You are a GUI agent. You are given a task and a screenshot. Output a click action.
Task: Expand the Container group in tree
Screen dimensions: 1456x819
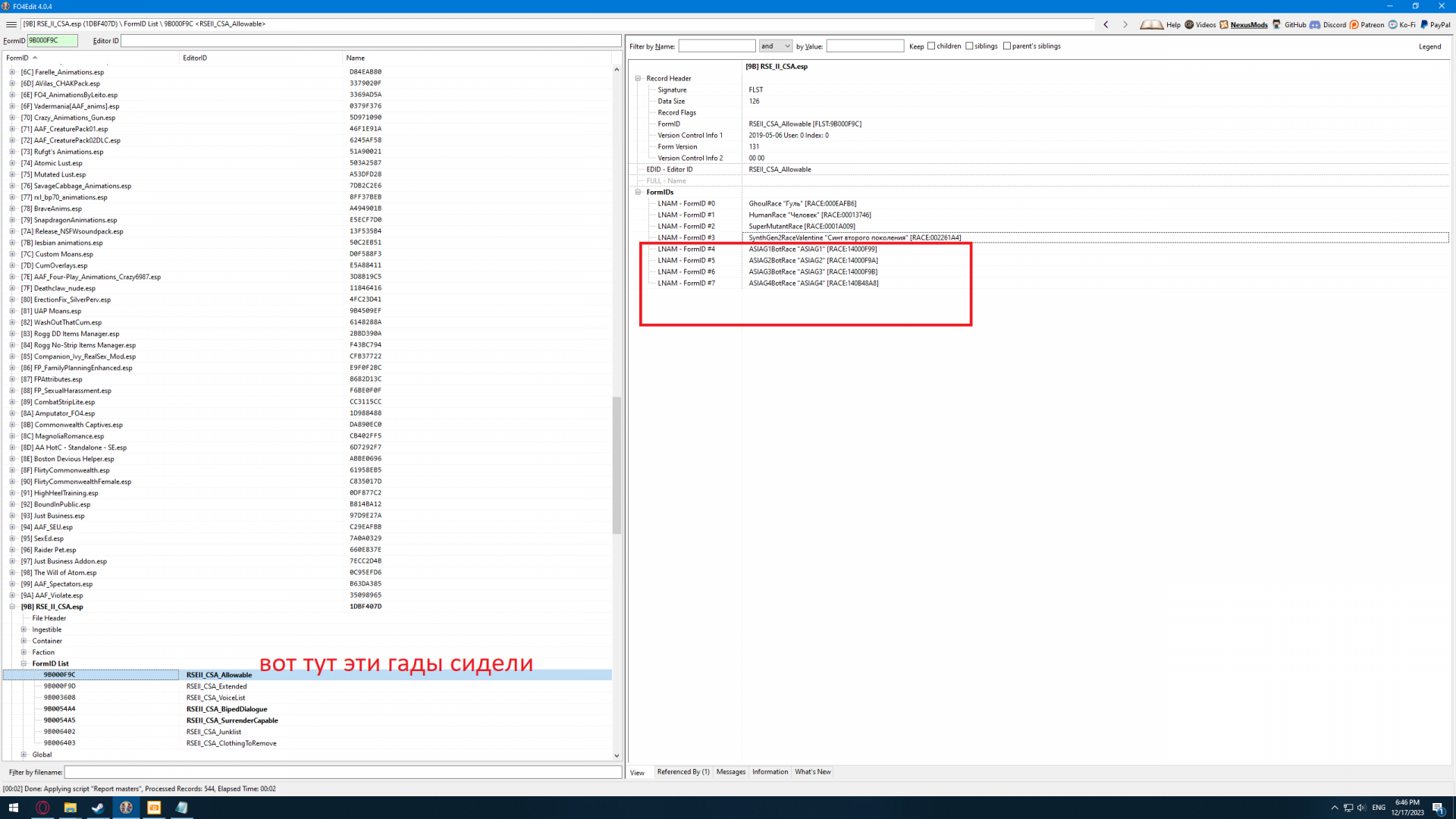point(24,641)
